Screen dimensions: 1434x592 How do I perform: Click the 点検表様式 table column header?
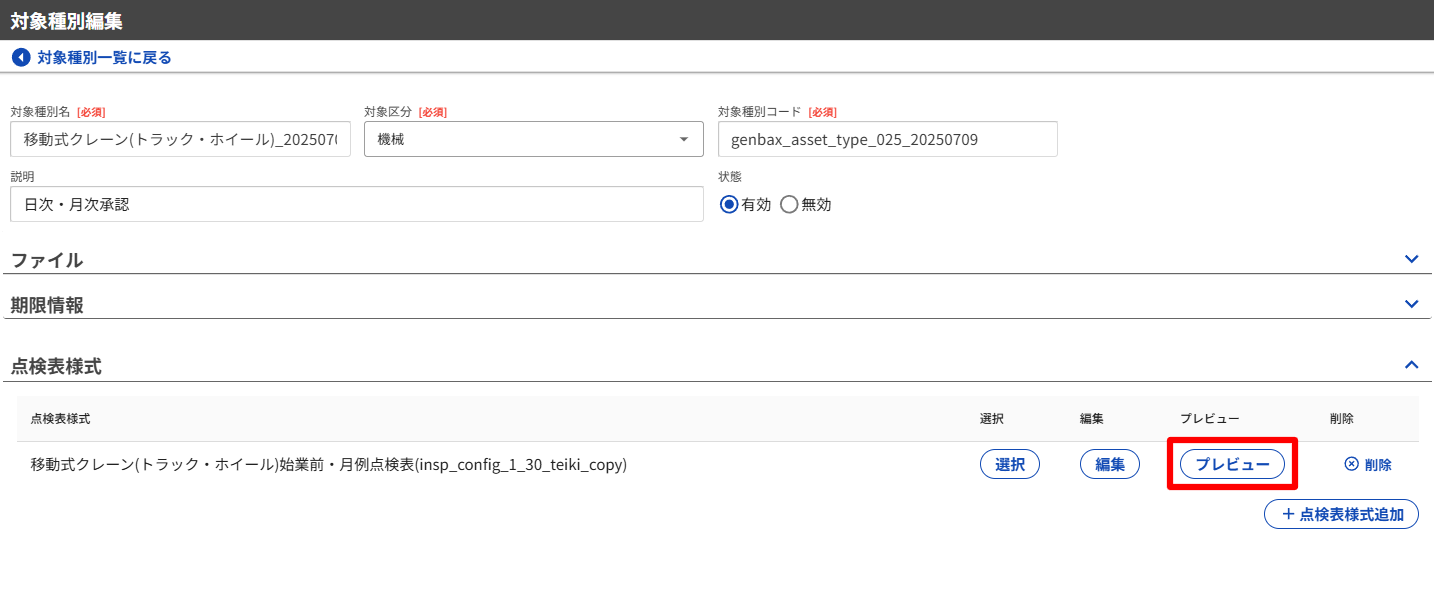tap(60, 419)
